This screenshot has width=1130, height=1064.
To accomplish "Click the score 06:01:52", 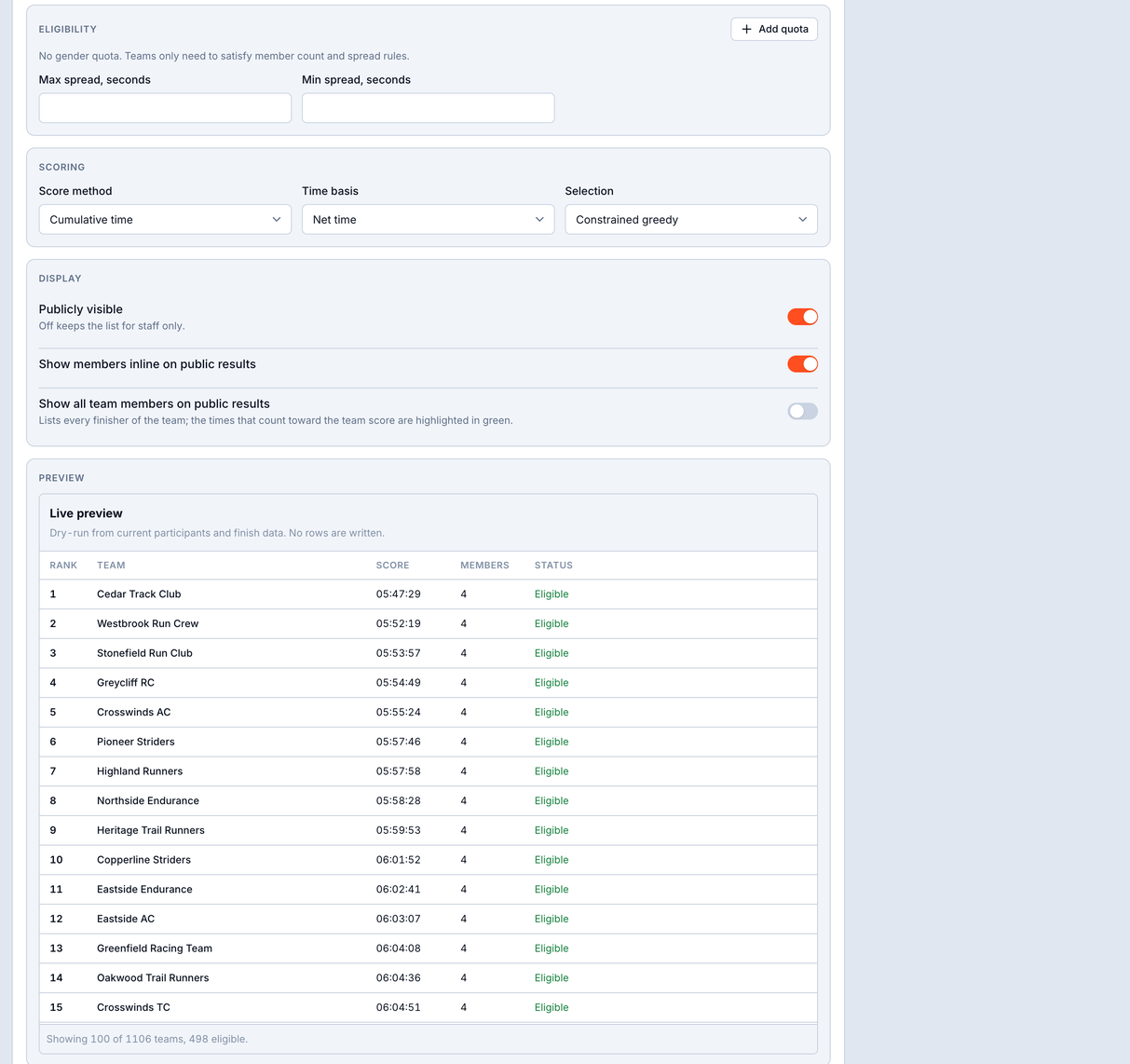I will [399, 860].
